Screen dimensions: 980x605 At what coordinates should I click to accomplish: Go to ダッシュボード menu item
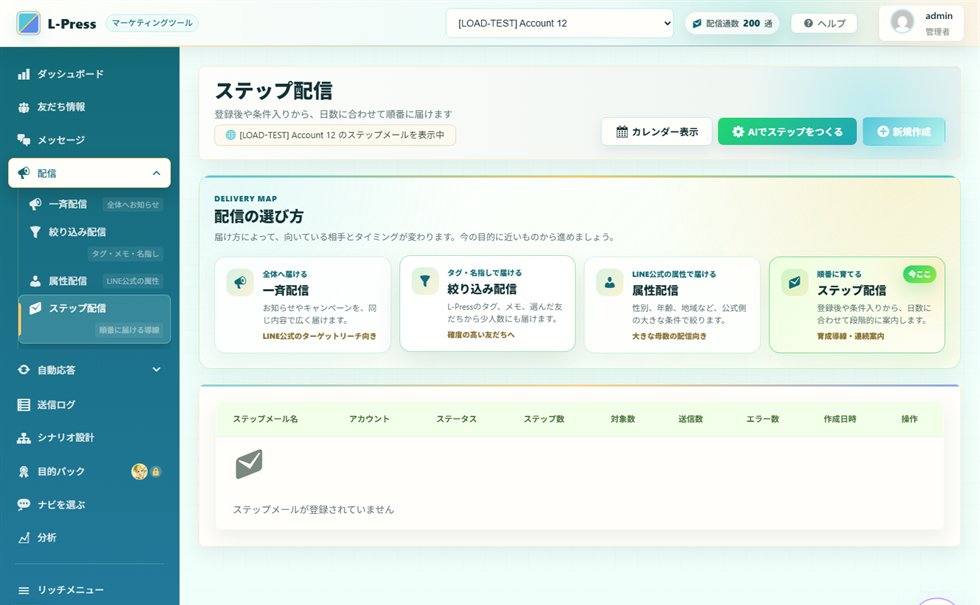89,74
